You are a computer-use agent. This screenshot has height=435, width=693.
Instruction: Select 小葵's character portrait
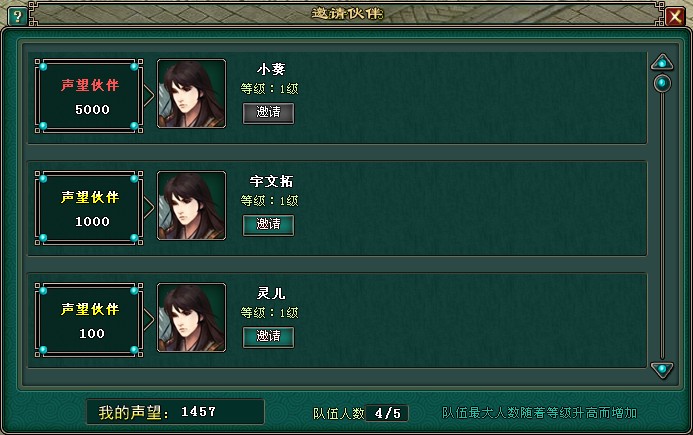tap(191, 94)
